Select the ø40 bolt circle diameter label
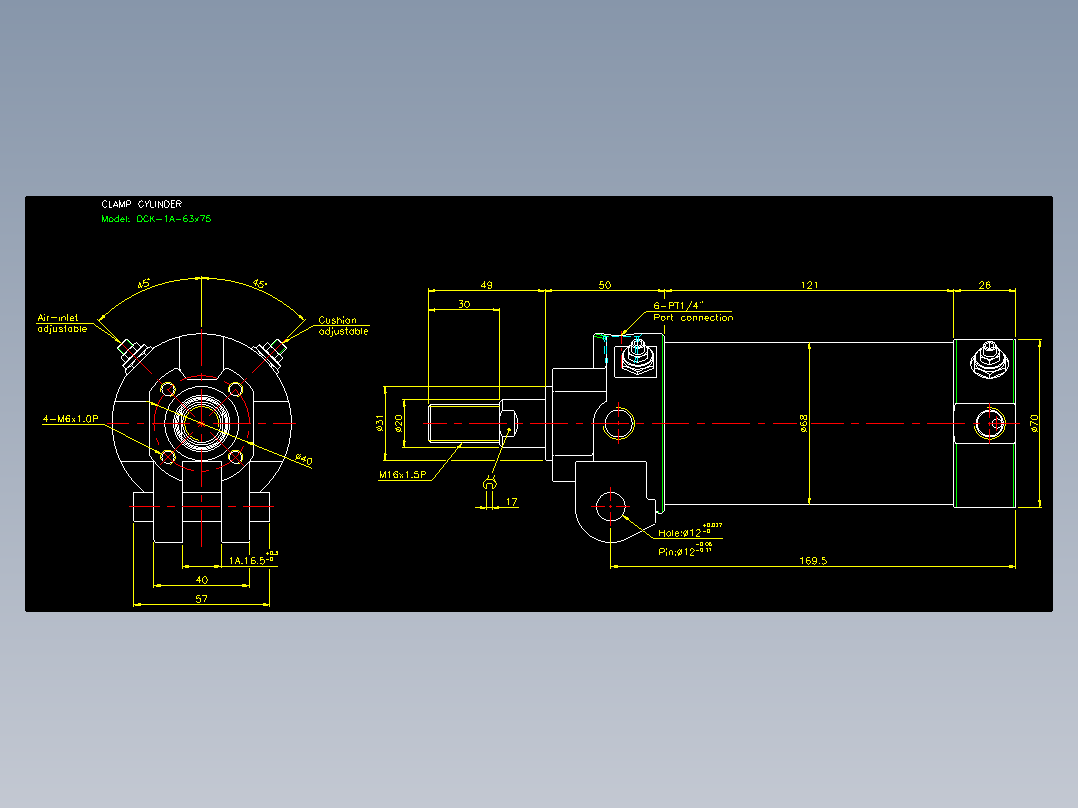 [x=303, y=459]
